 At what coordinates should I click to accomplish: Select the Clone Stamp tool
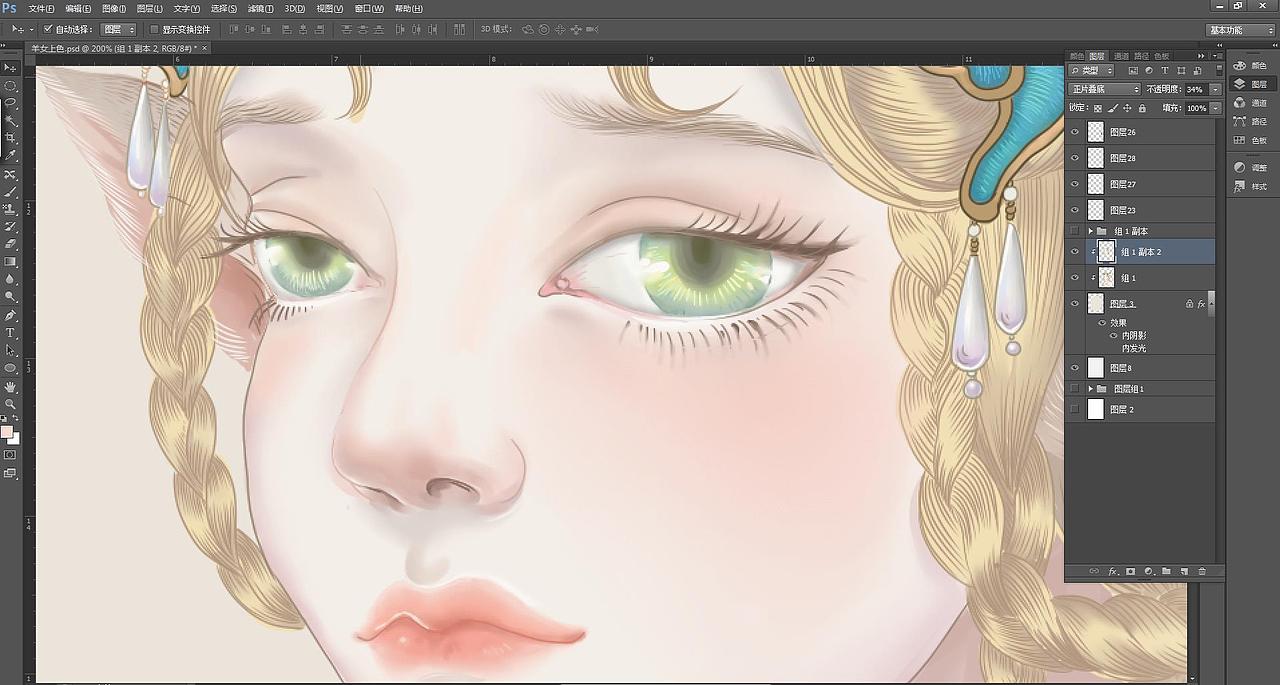point(10,208)
